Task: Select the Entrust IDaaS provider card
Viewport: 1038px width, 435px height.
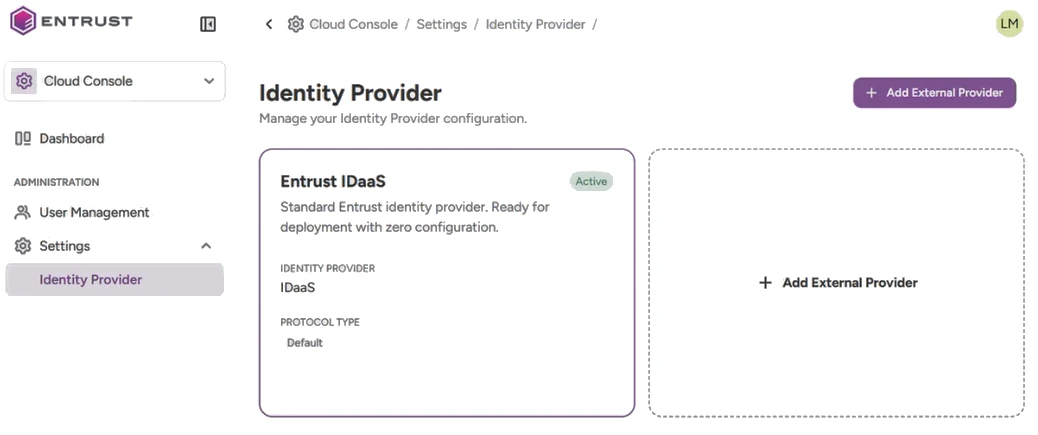Action: point(447,283)
